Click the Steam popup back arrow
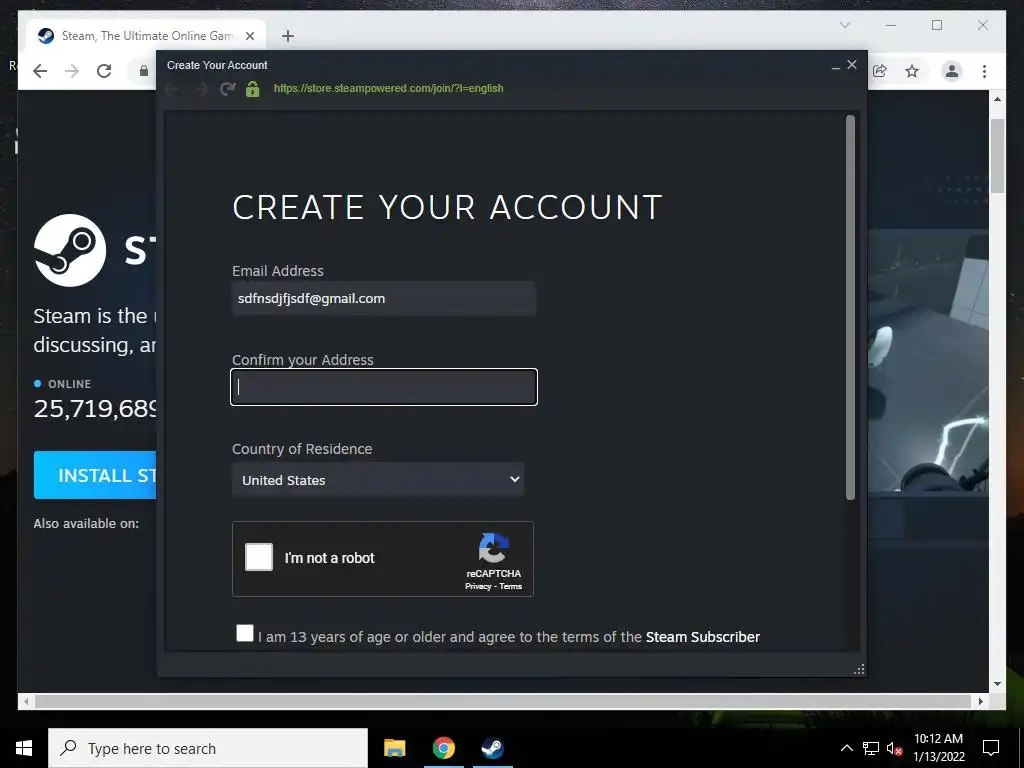 (172, 89)
